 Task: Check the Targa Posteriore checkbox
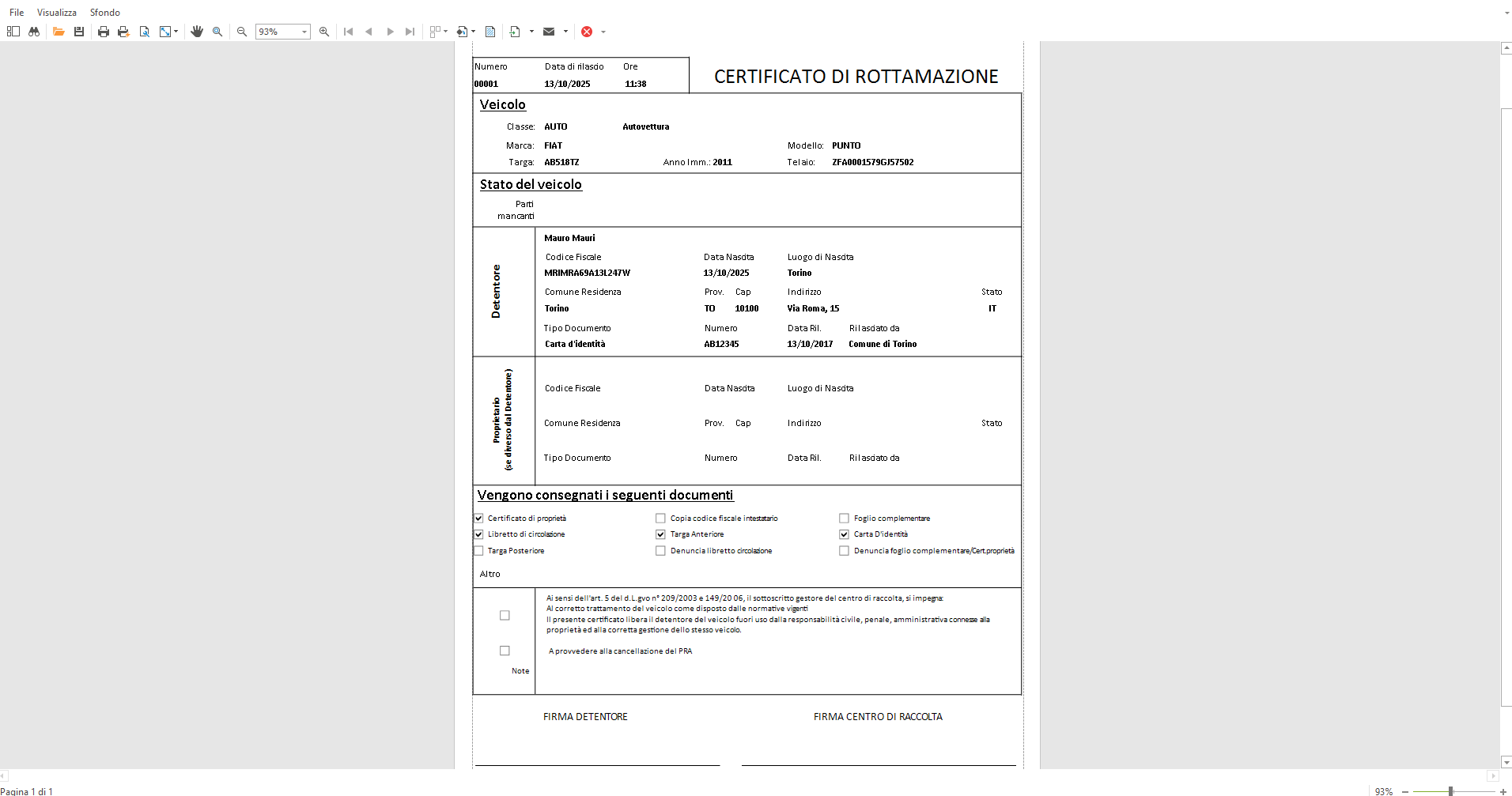pos(478,551)
